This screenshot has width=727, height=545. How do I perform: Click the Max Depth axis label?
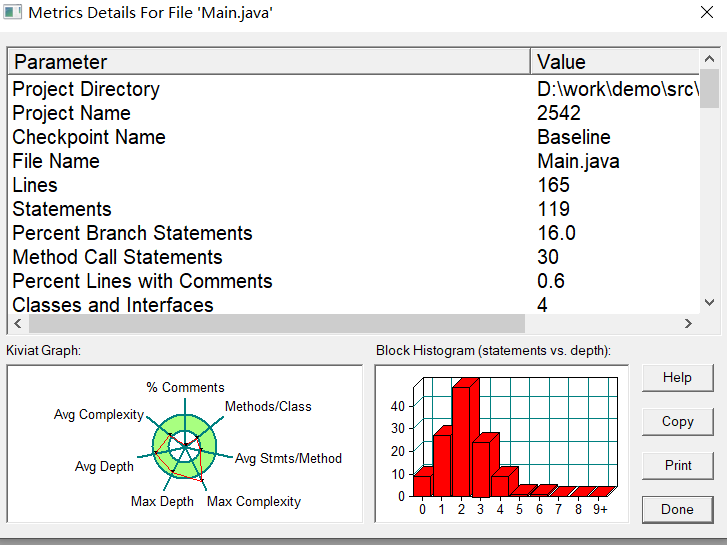click(162, 501)
